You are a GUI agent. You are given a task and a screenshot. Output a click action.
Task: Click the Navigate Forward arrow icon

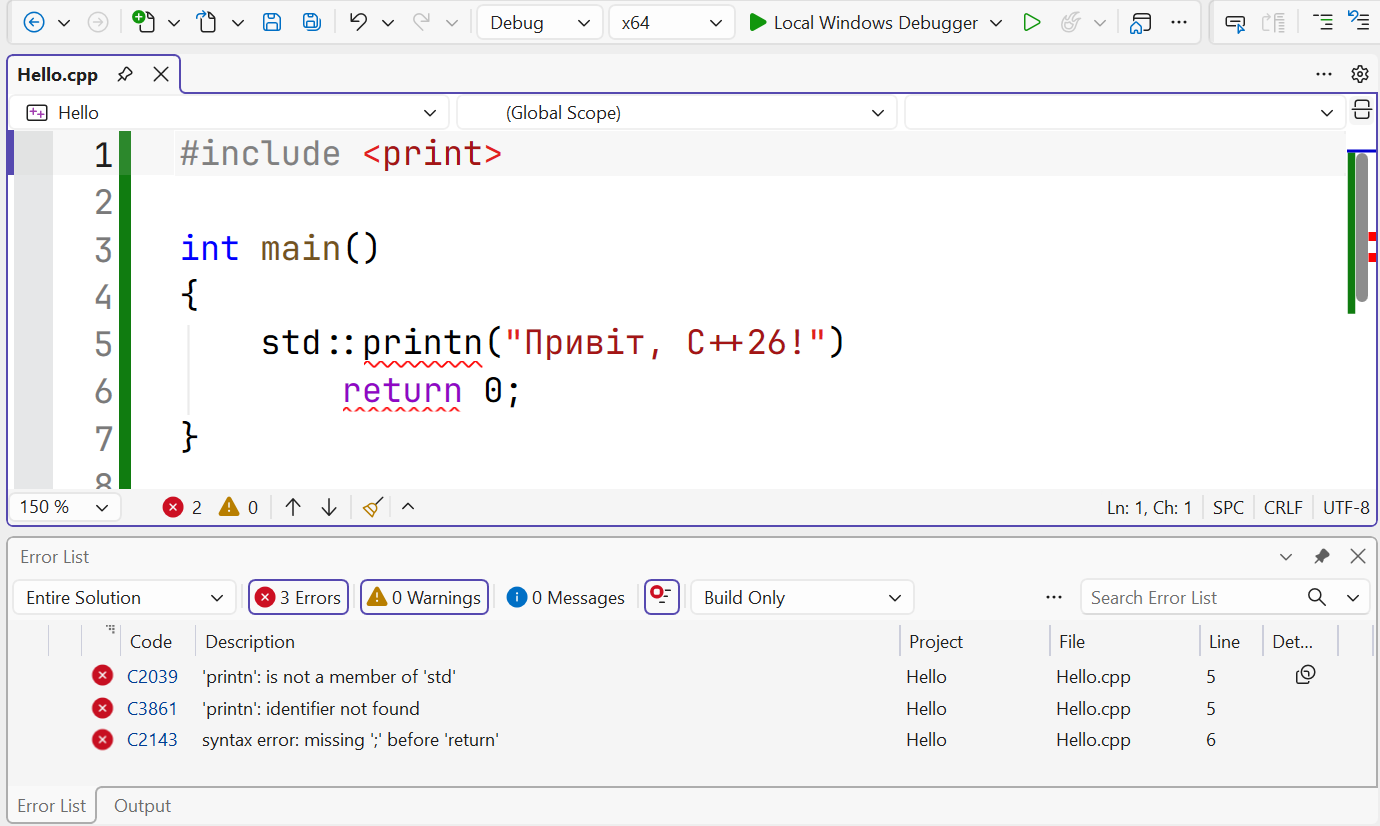98,22
